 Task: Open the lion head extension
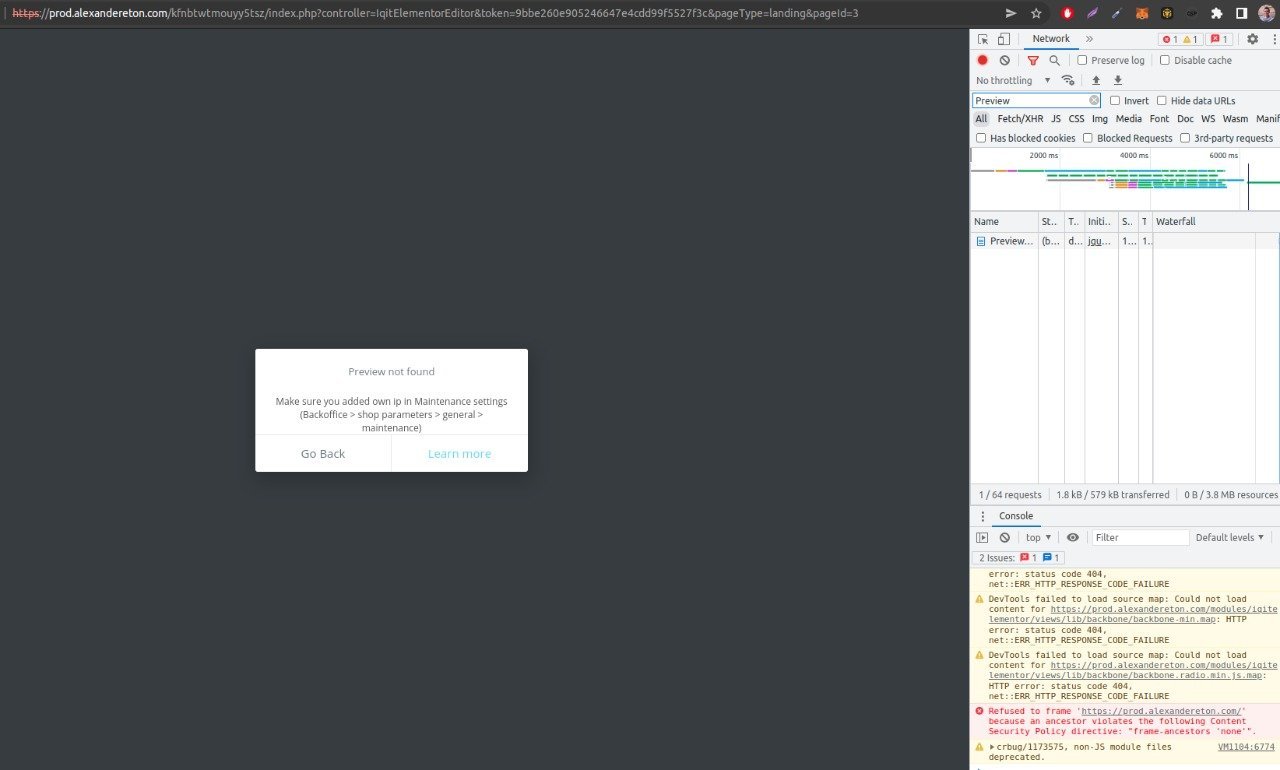(x=1167, y=13)
